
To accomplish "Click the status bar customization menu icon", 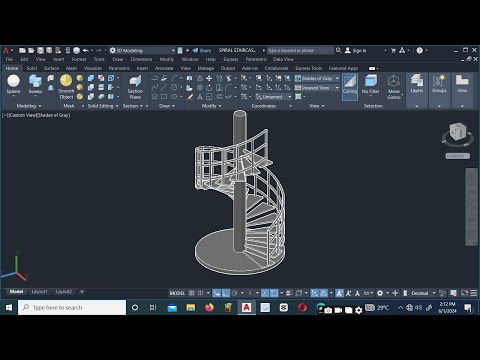I will tap(474, 293).
